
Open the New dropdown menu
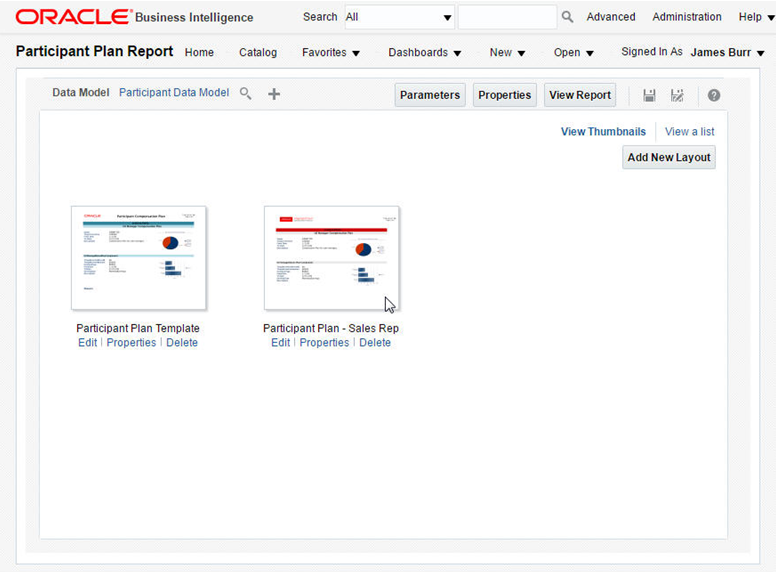507,52
